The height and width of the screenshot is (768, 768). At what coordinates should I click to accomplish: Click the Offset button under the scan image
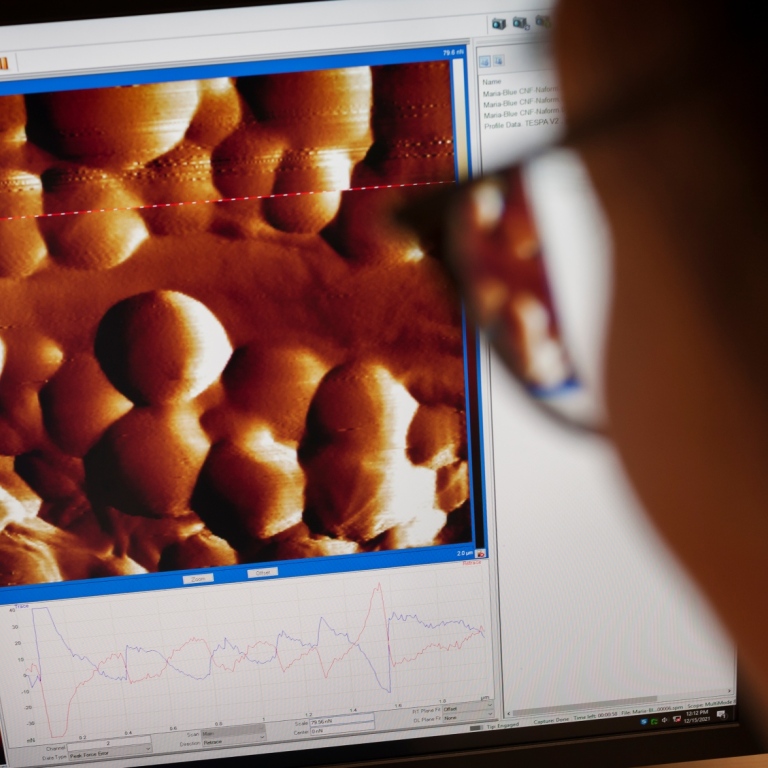pos(263,573)
